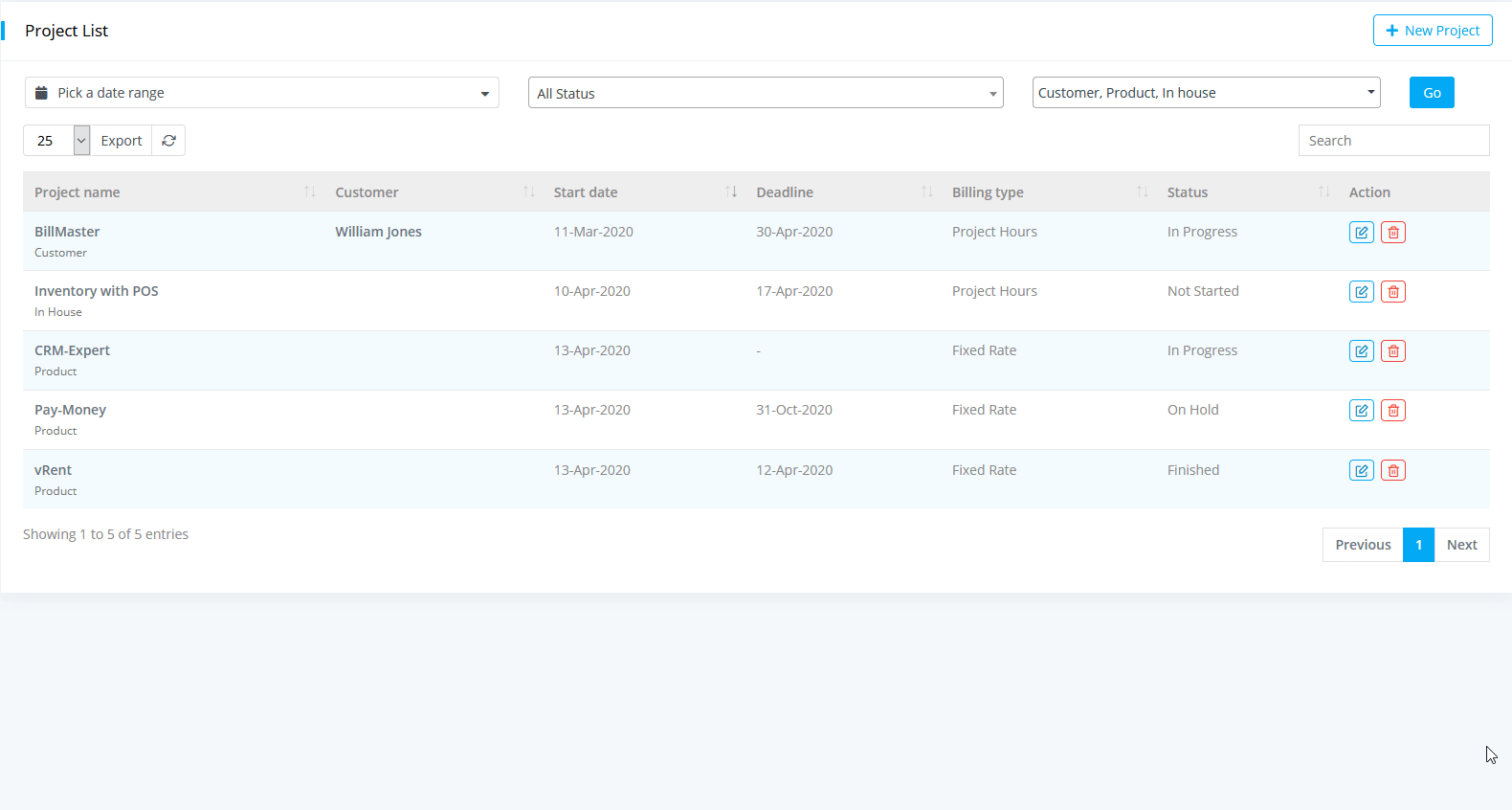The width and height of the screenshot is (1512, 810).
Task: Open the Customer, Product, In house filter
Action: [x=1206, y=93]
